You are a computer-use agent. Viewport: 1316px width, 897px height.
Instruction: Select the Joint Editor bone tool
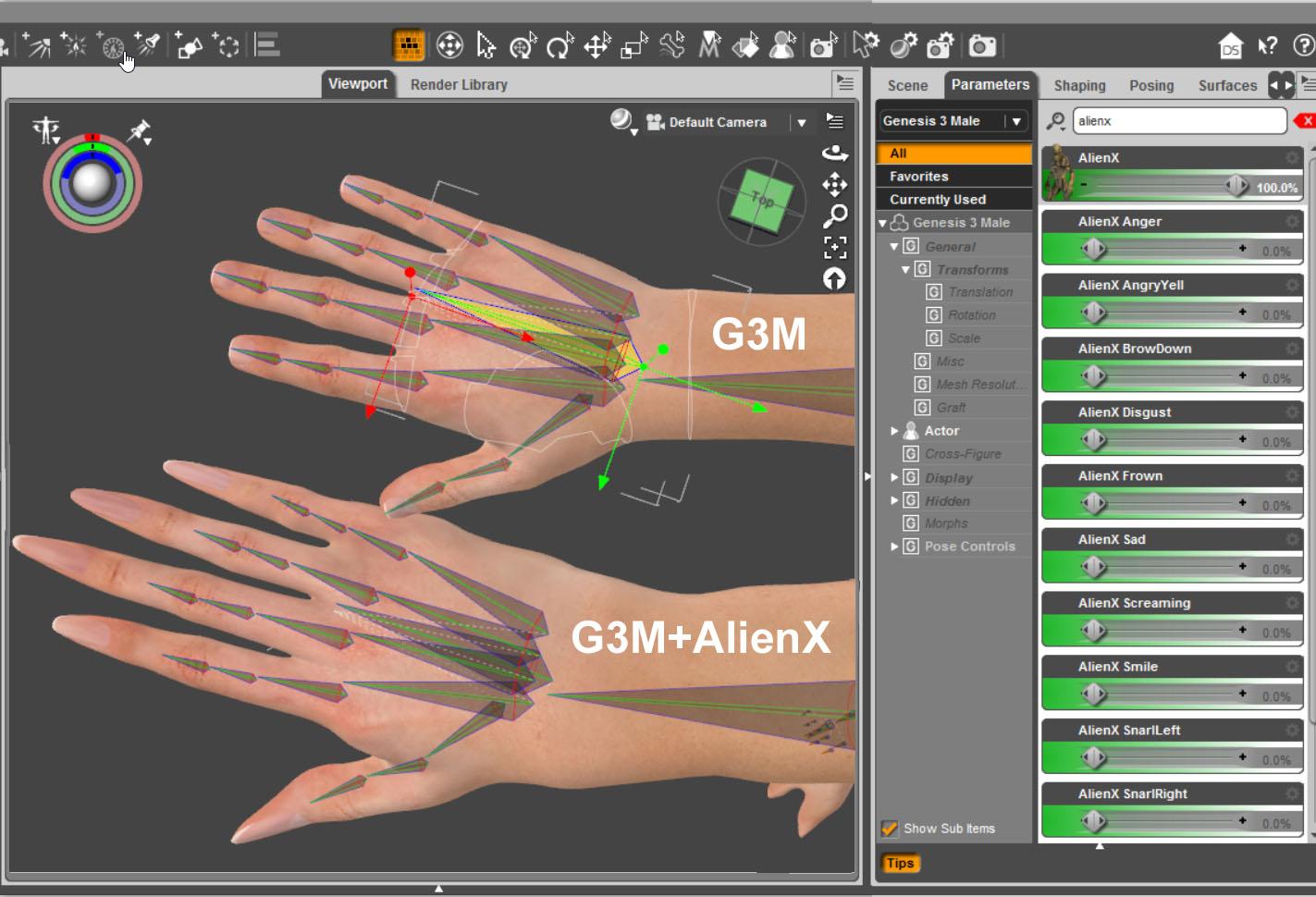(x=671, y=45)
